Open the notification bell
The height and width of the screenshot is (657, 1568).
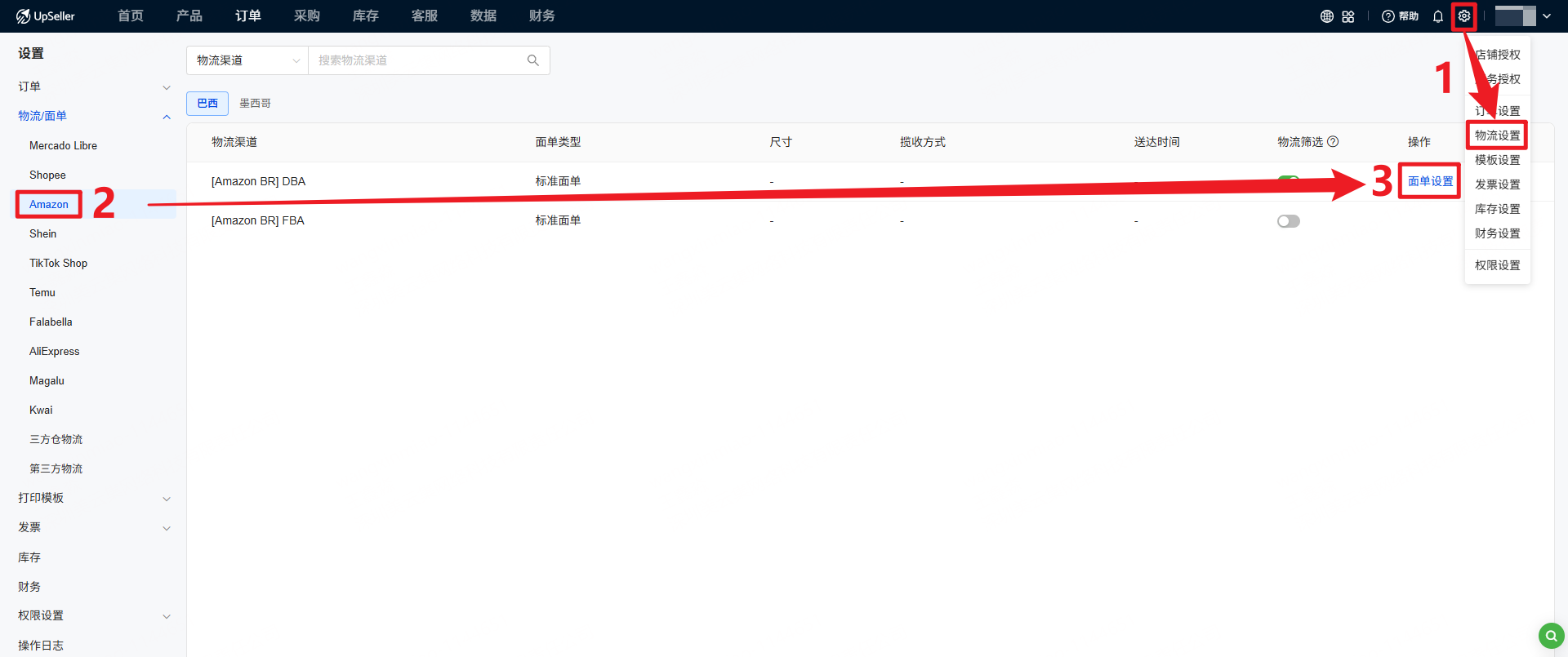(x=1437, y=16)
